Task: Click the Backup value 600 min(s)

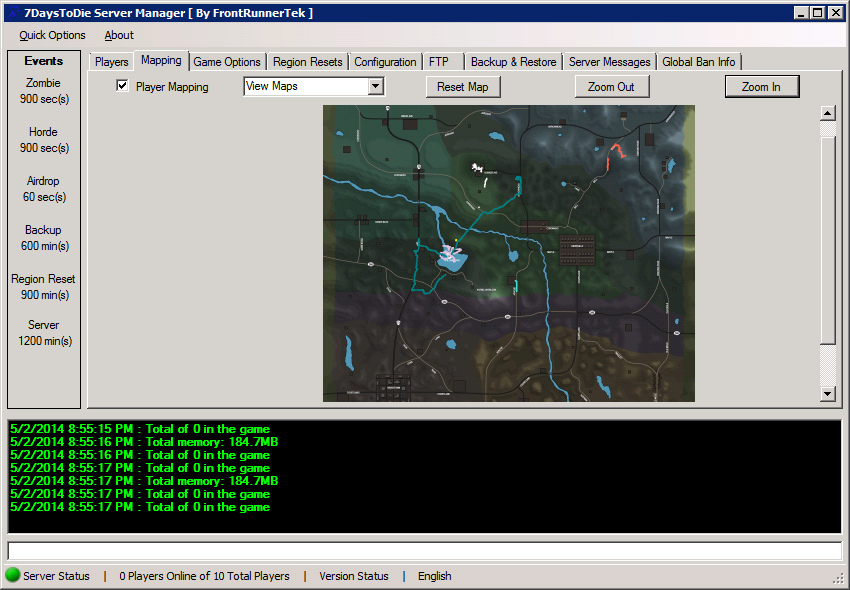Action: point(45,246)
